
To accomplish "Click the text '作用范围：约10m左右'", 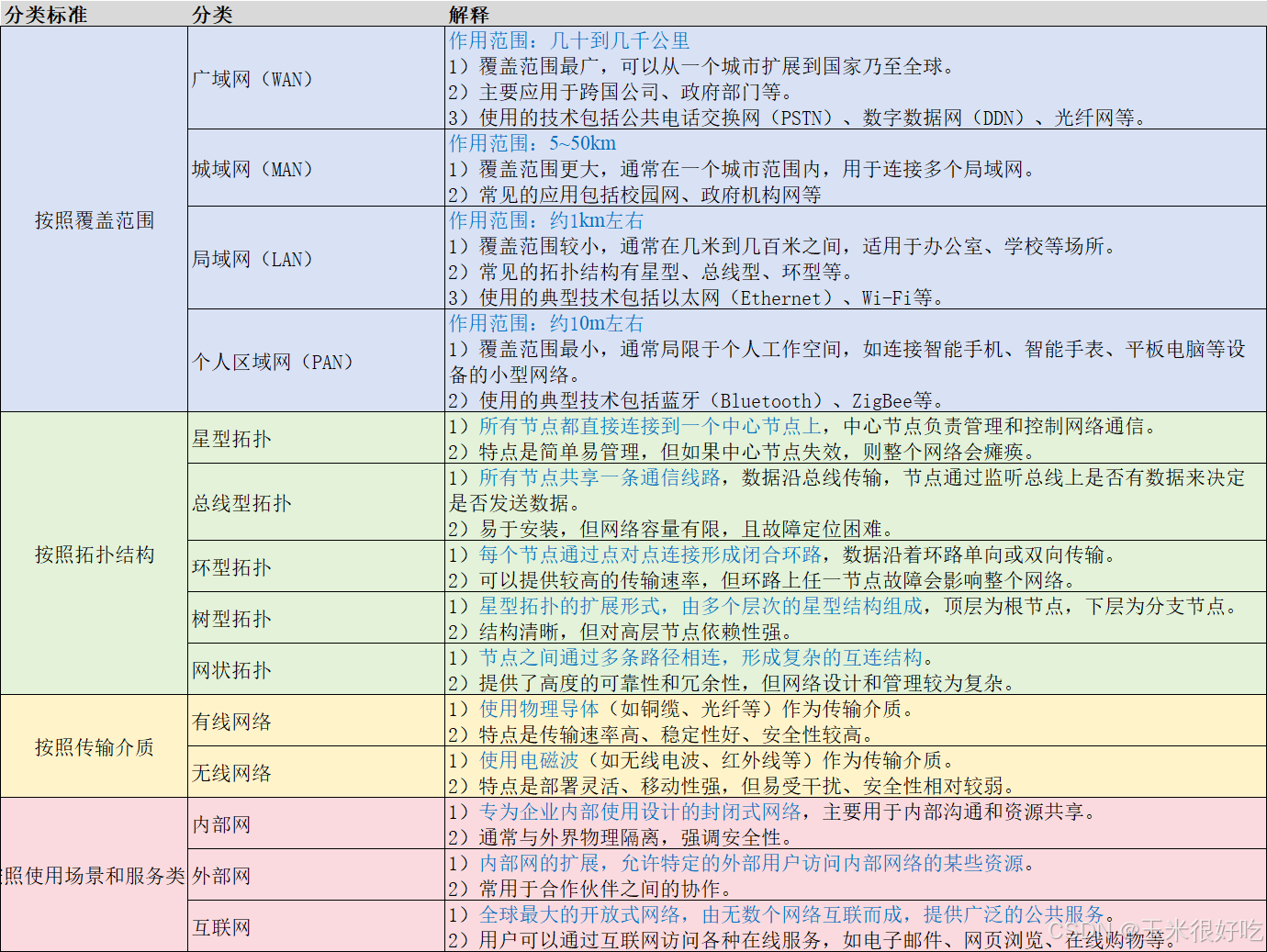I will pyautogui.click(x=546, y=323).
